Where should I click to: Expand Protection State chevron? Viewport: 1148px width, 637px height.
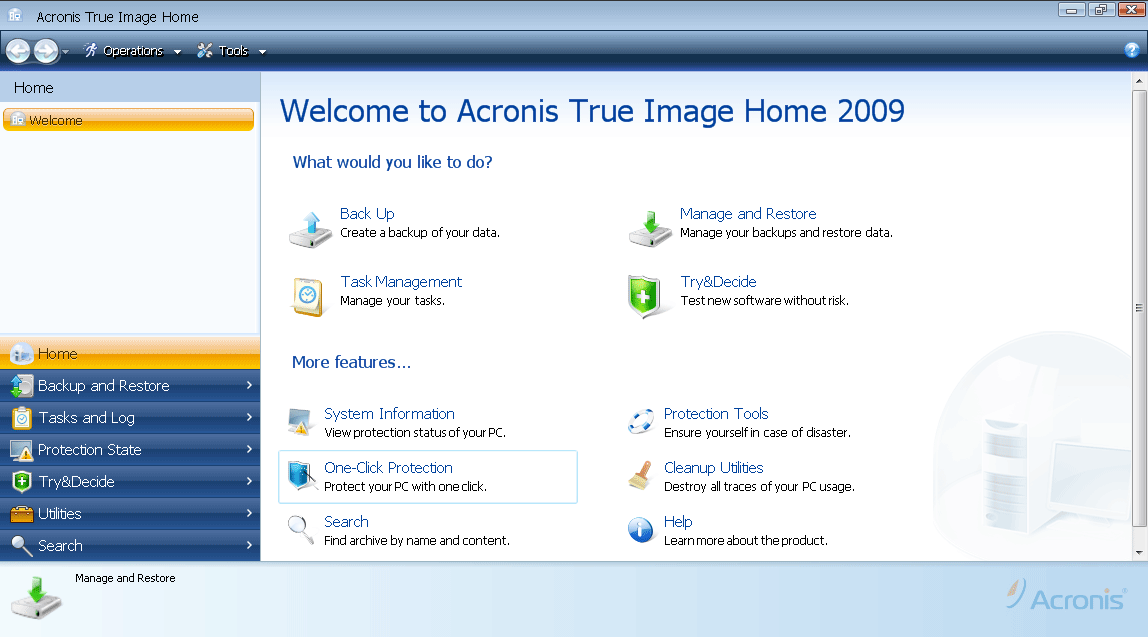[249, 449]
